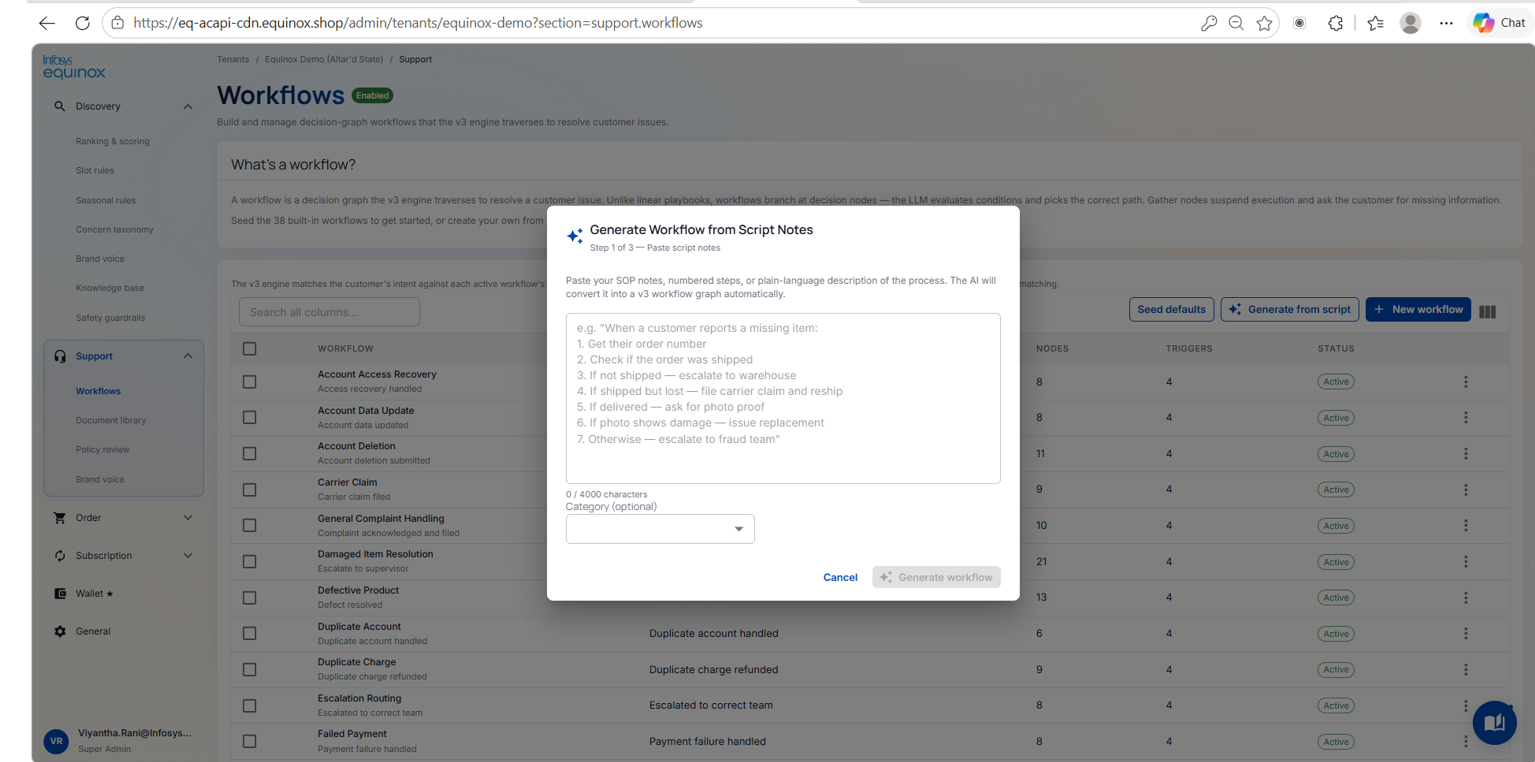View site information via the lock icon

pyautogui.click(x=118, y=23)
